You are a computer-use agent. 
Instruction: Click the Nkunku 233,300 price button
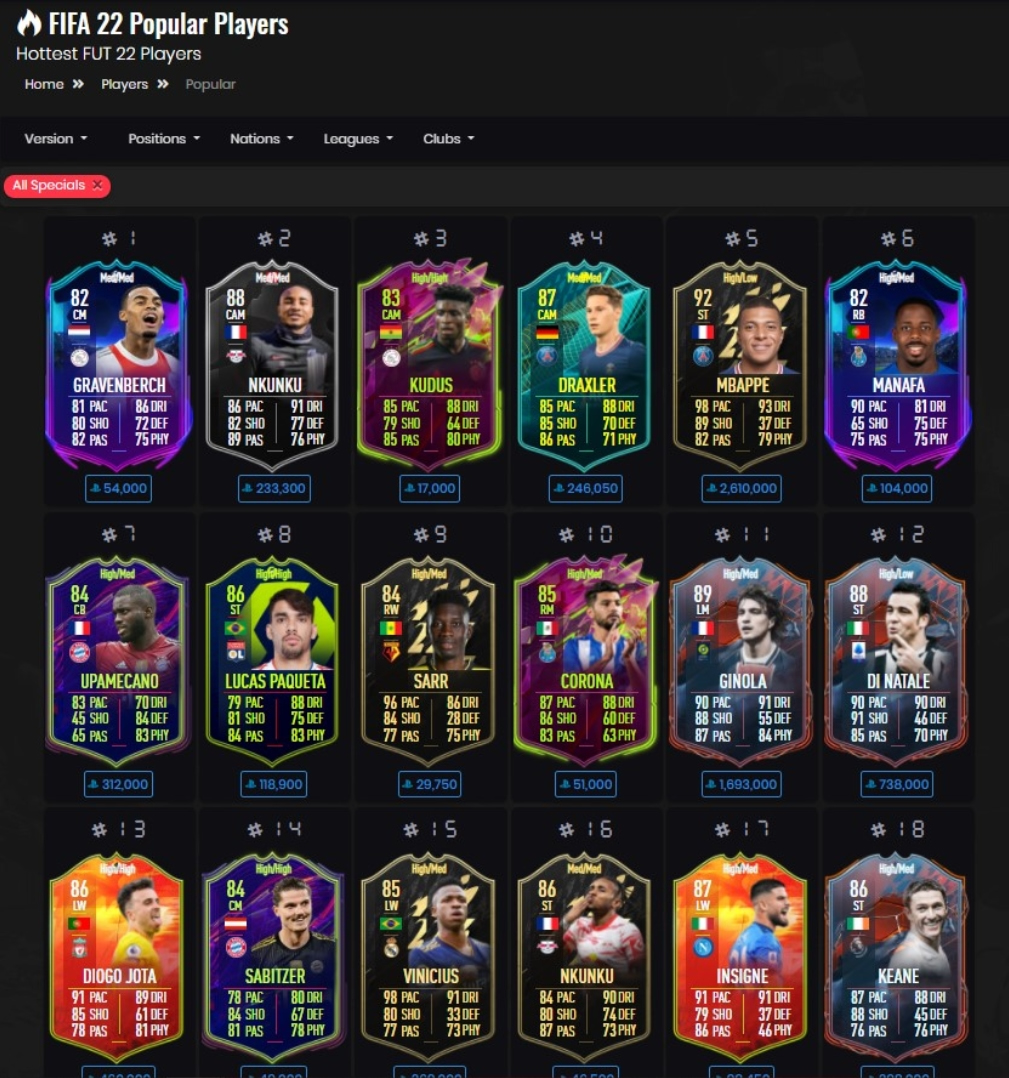click(274, 488)
